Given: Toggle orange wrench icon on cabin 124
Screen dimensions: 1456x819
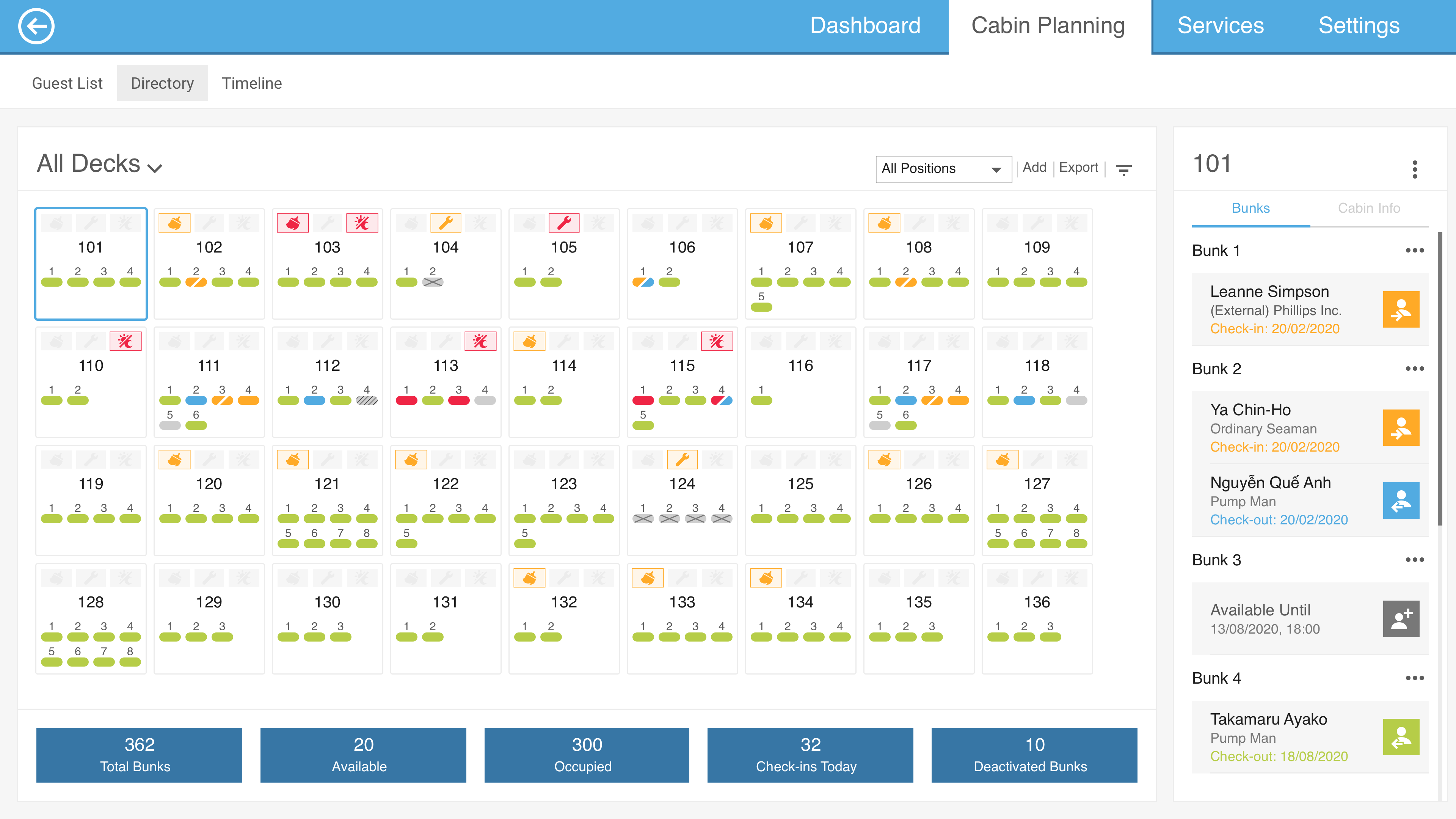Looking at the screenshot, I should [x=682, y=460].
